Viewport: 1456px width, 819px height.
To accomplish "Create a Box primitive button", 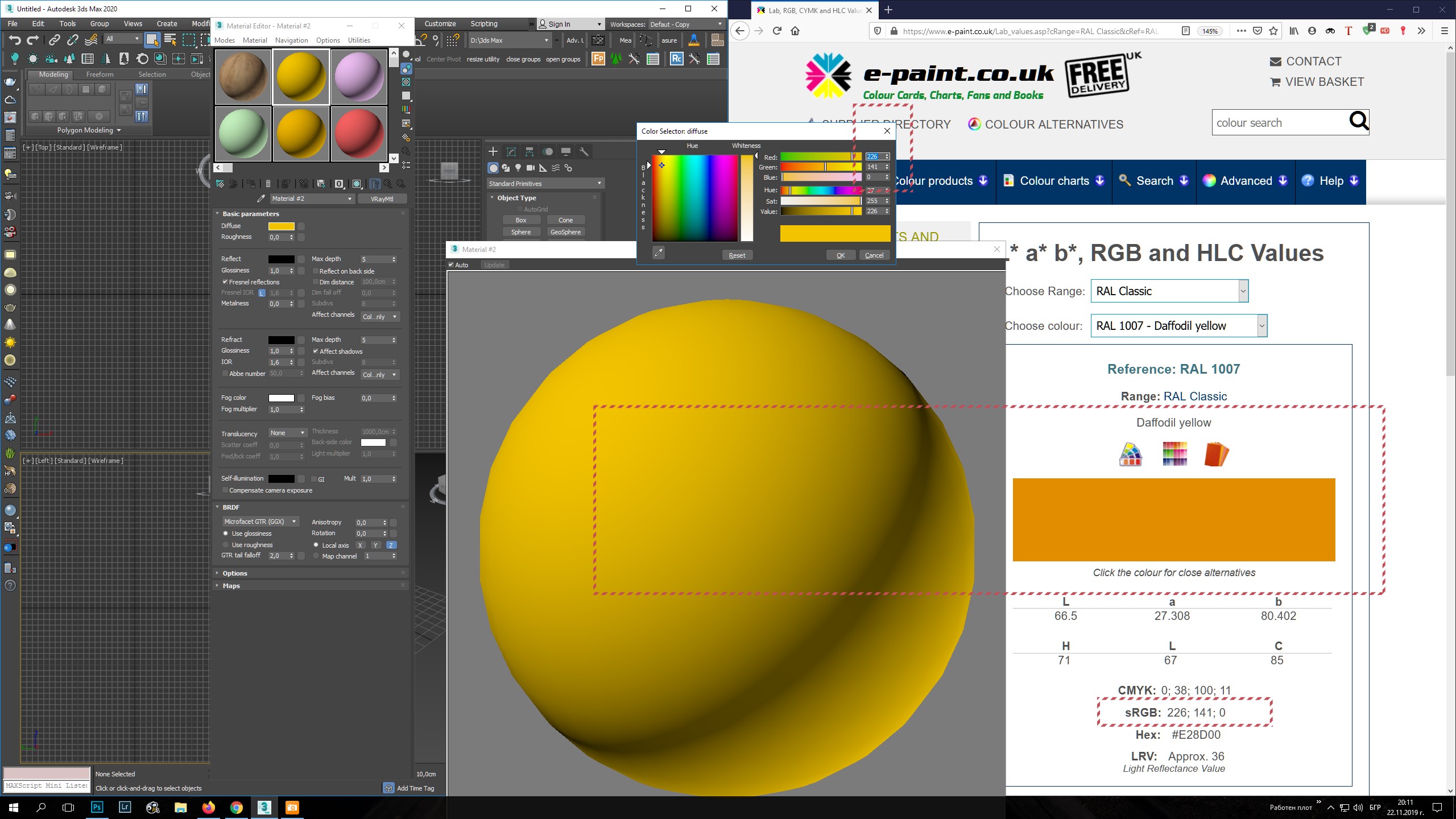I will point(521,220).
